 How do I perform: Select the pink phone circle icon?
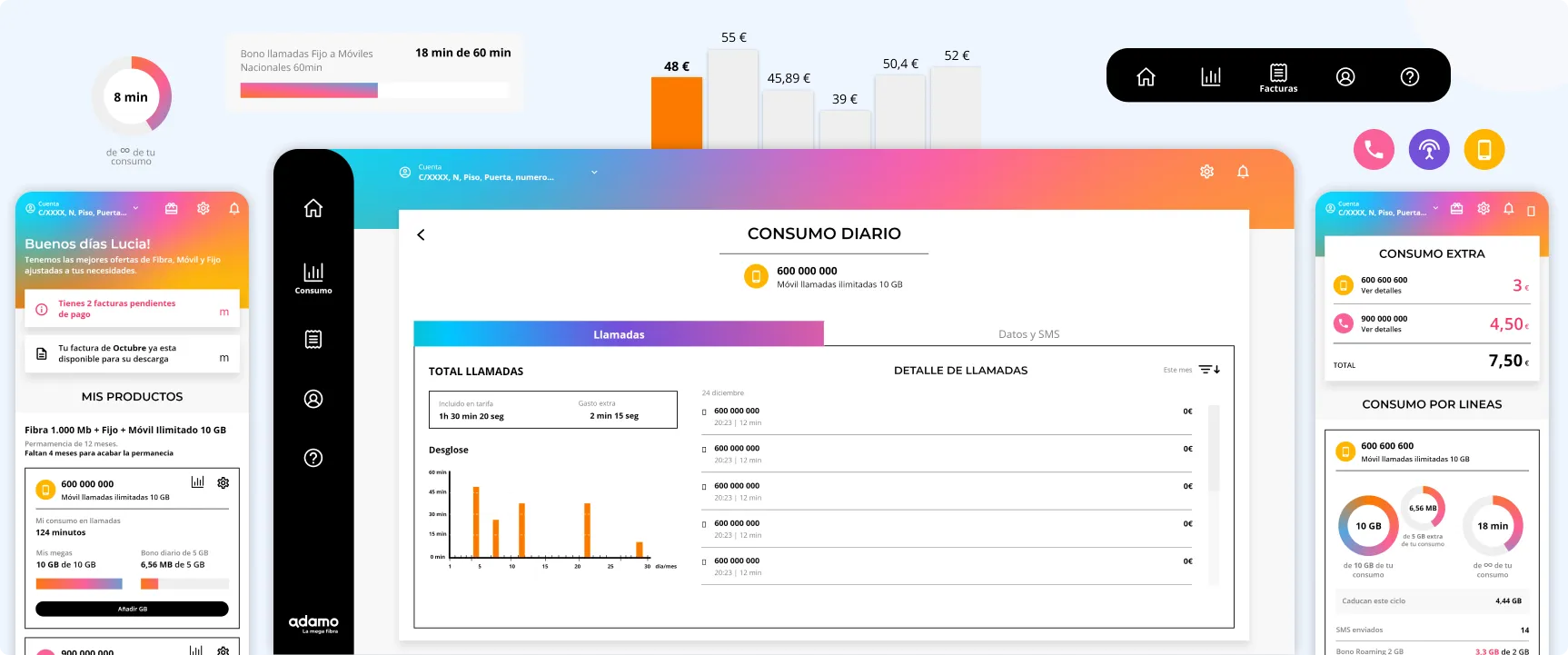(1374, 149)
